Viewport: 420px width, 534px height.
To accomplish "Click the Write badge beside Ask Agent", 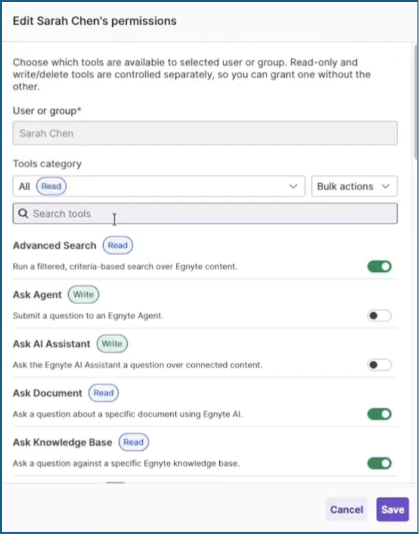I will point(83,295).
